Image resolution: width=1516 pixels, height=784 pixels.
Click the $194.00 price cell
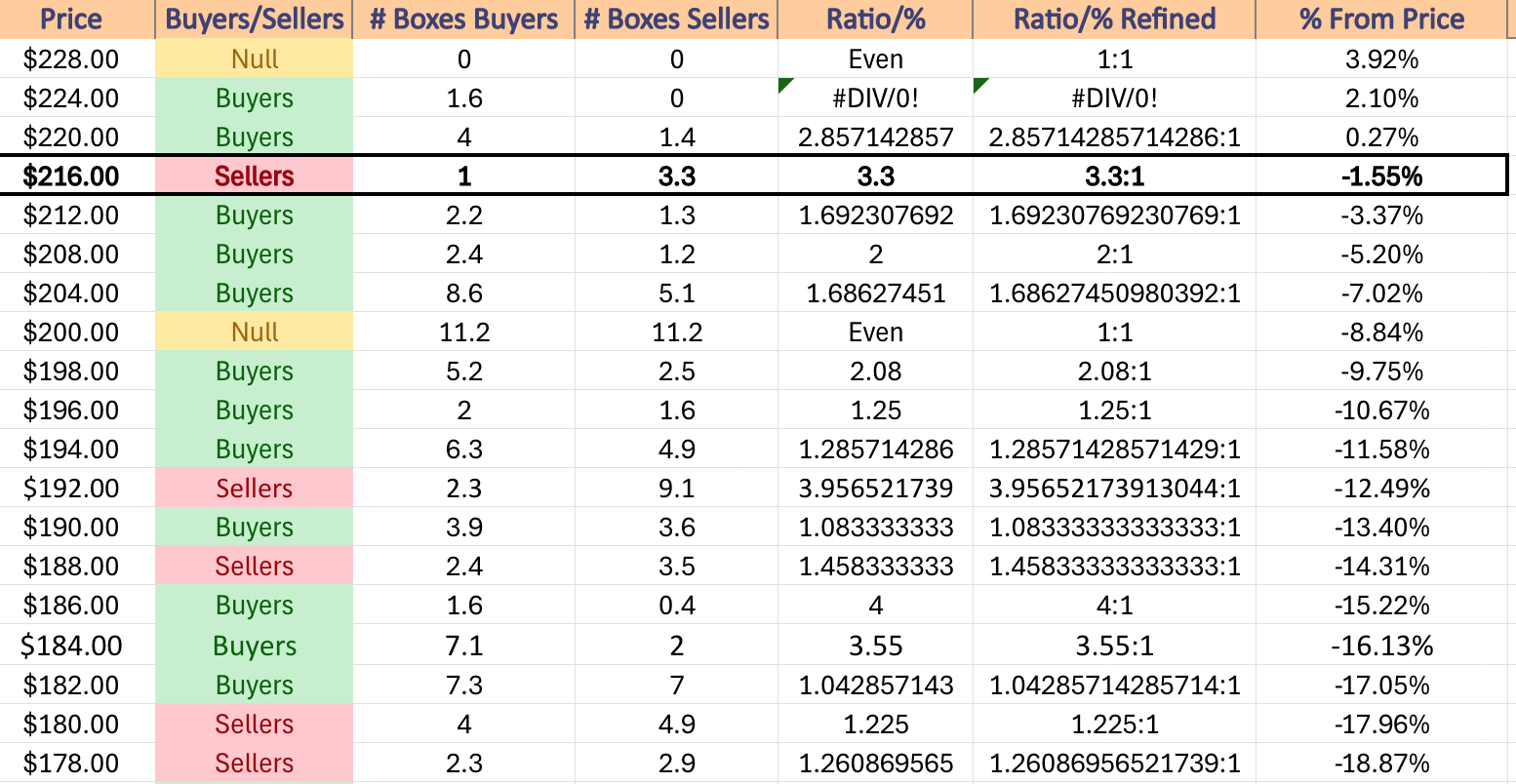(x=77, y=450)
